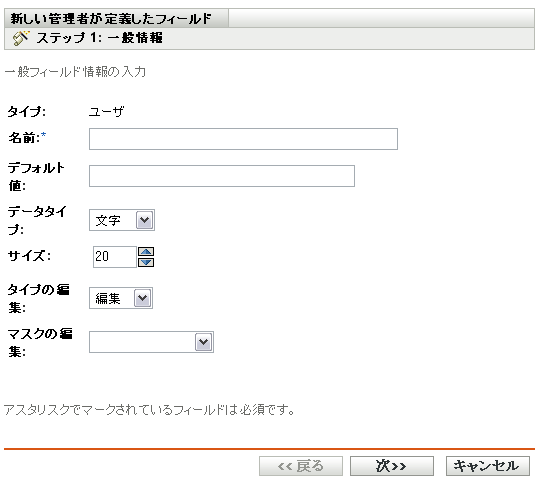Screen dimensions: 553x487
Task: Focus the 名前 input field
Action: 243,139
